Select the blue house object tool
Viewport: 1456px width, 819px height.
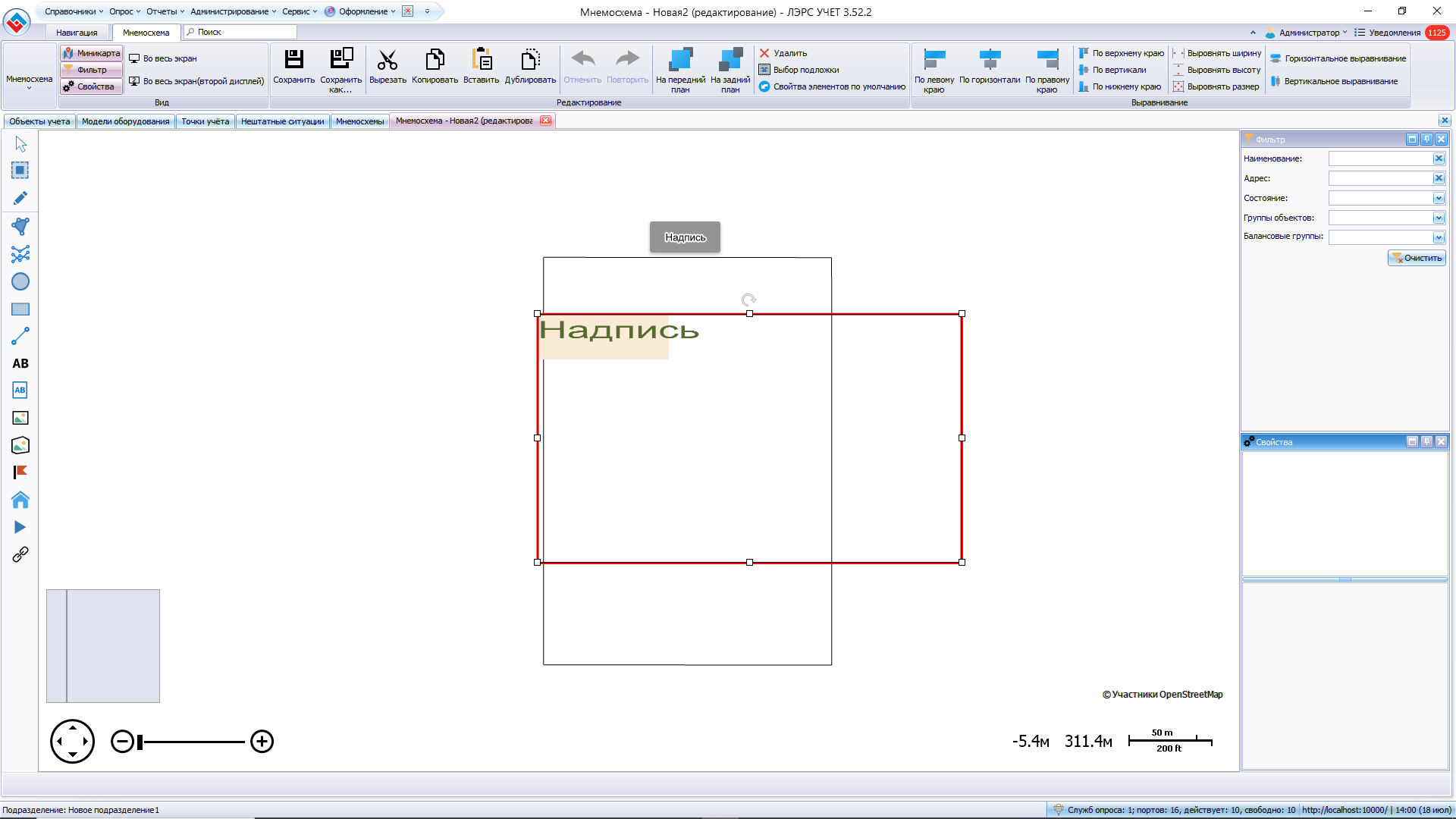20,500
